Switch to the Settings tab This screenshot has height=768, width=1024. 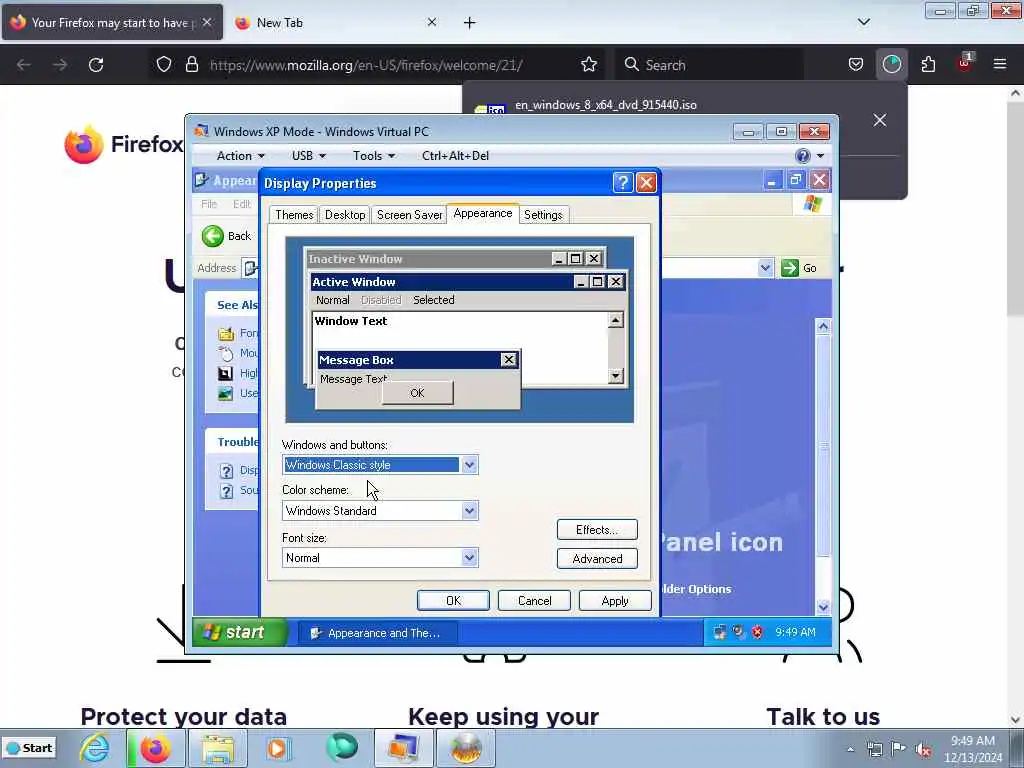[543, 215]
